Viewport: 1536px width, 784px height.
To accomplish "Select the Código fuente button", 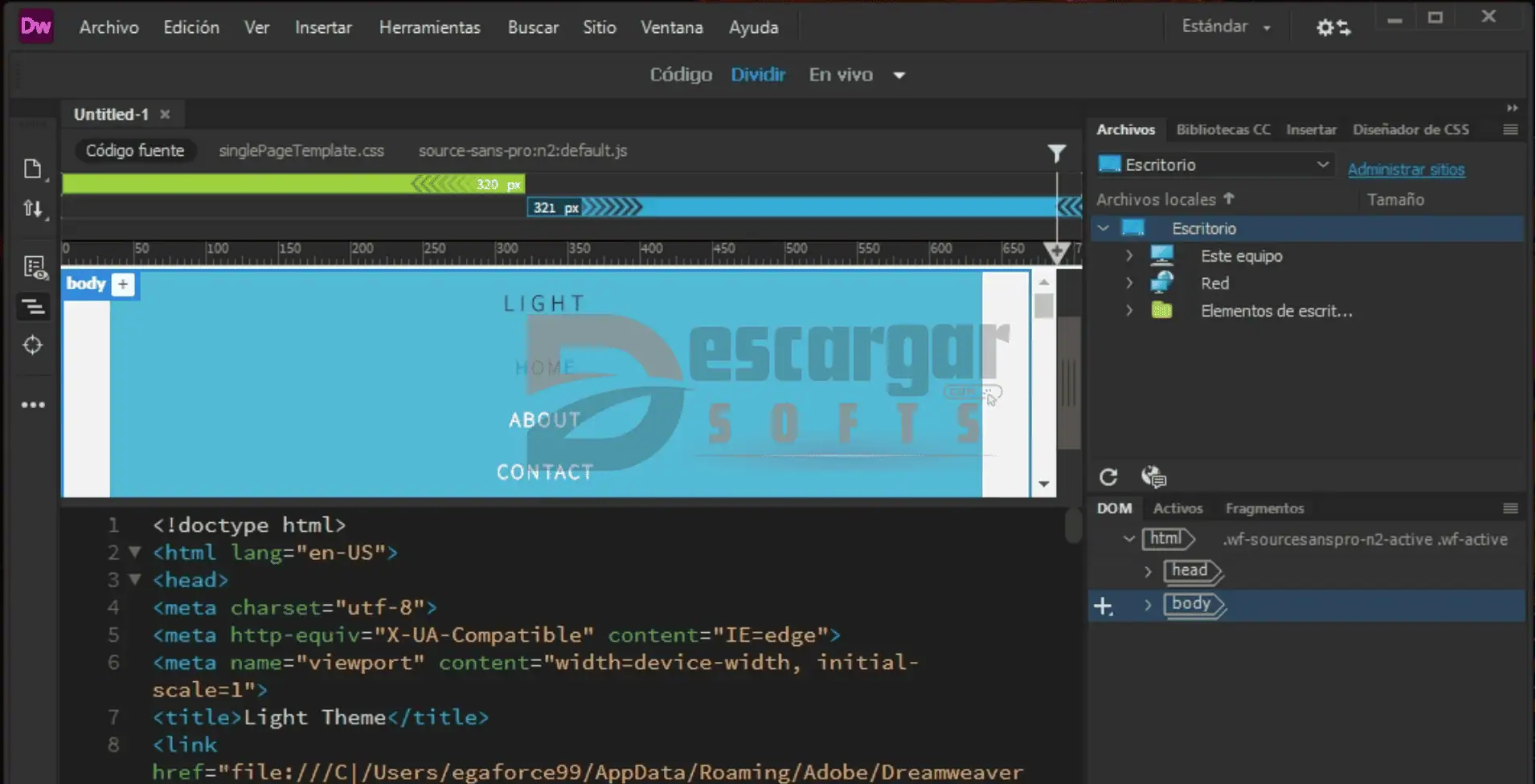I will (135, 150).
